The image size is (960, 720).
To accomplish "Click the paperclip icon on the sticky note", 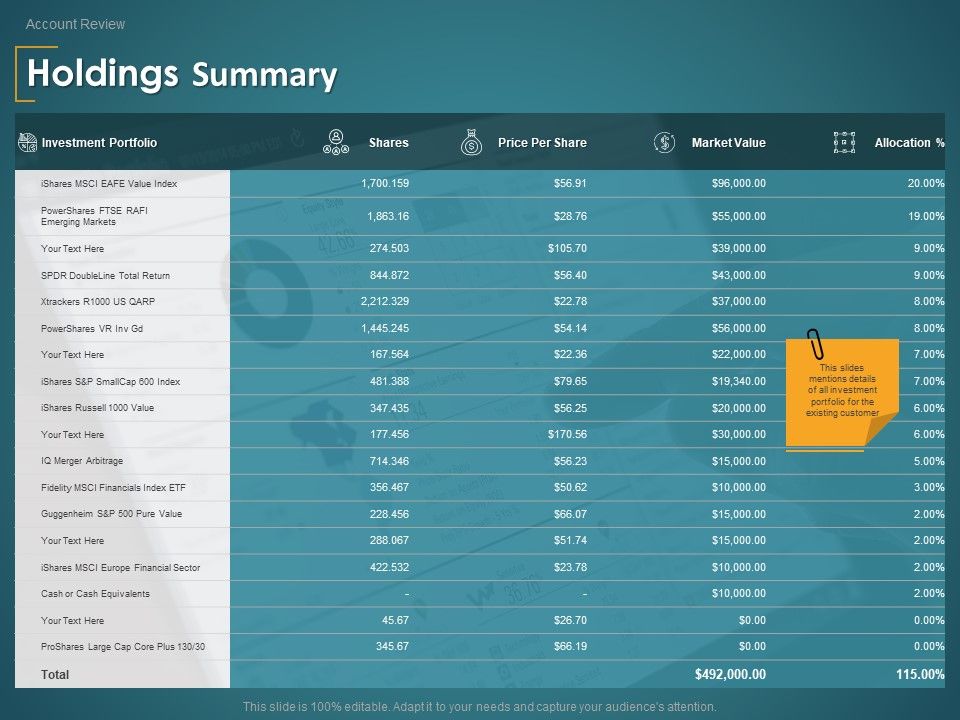I will (x=816, y=343).
